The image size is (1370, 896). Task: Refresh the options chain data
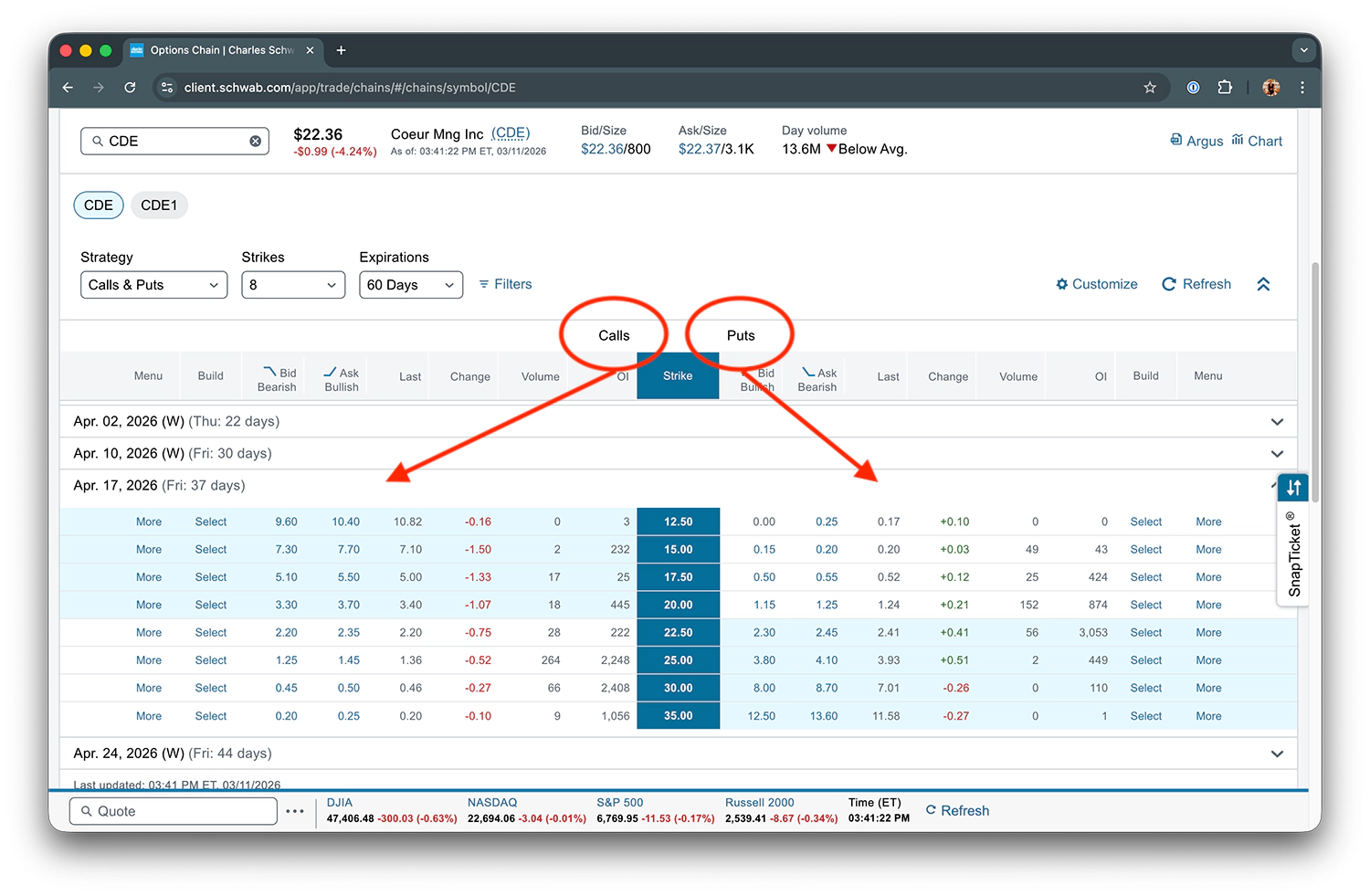[x=1196, y=284]
